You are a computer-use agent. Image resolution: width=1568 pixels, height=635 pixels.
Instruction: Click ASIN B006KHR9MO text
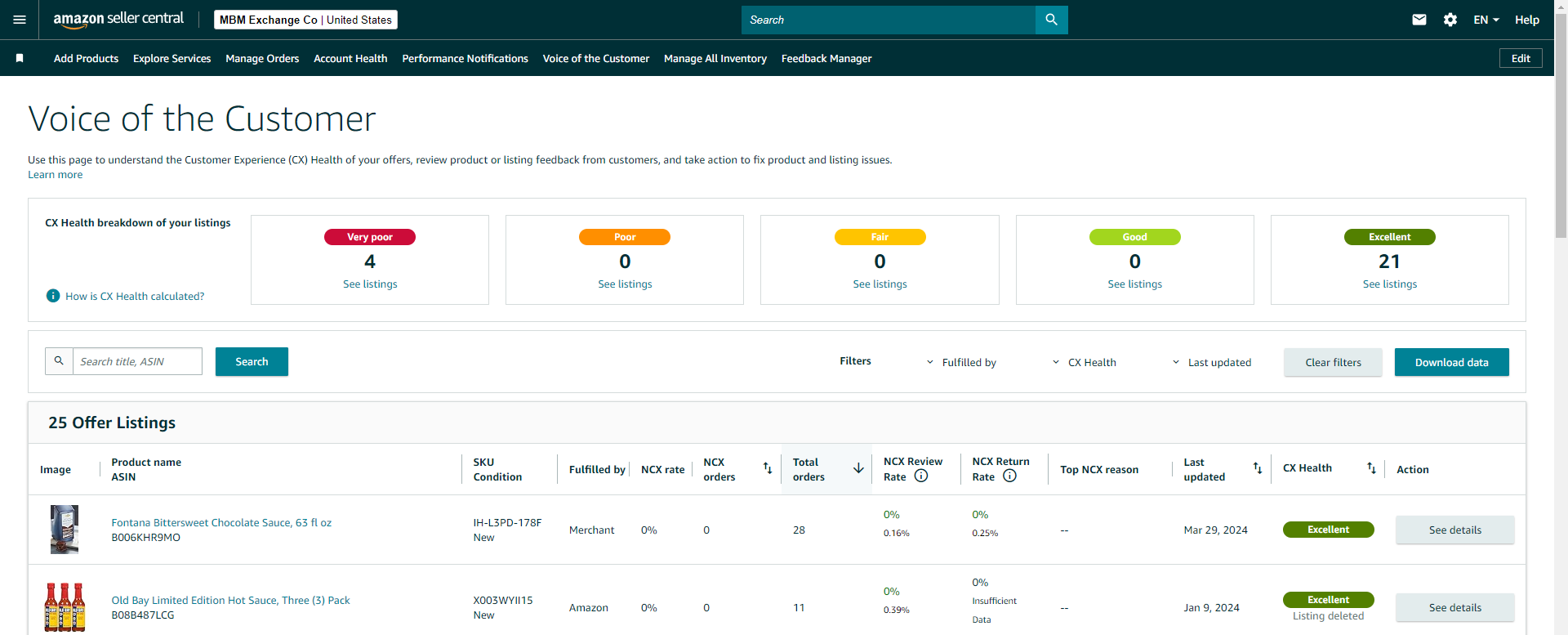pyautogui.click(x=145, y=537)
